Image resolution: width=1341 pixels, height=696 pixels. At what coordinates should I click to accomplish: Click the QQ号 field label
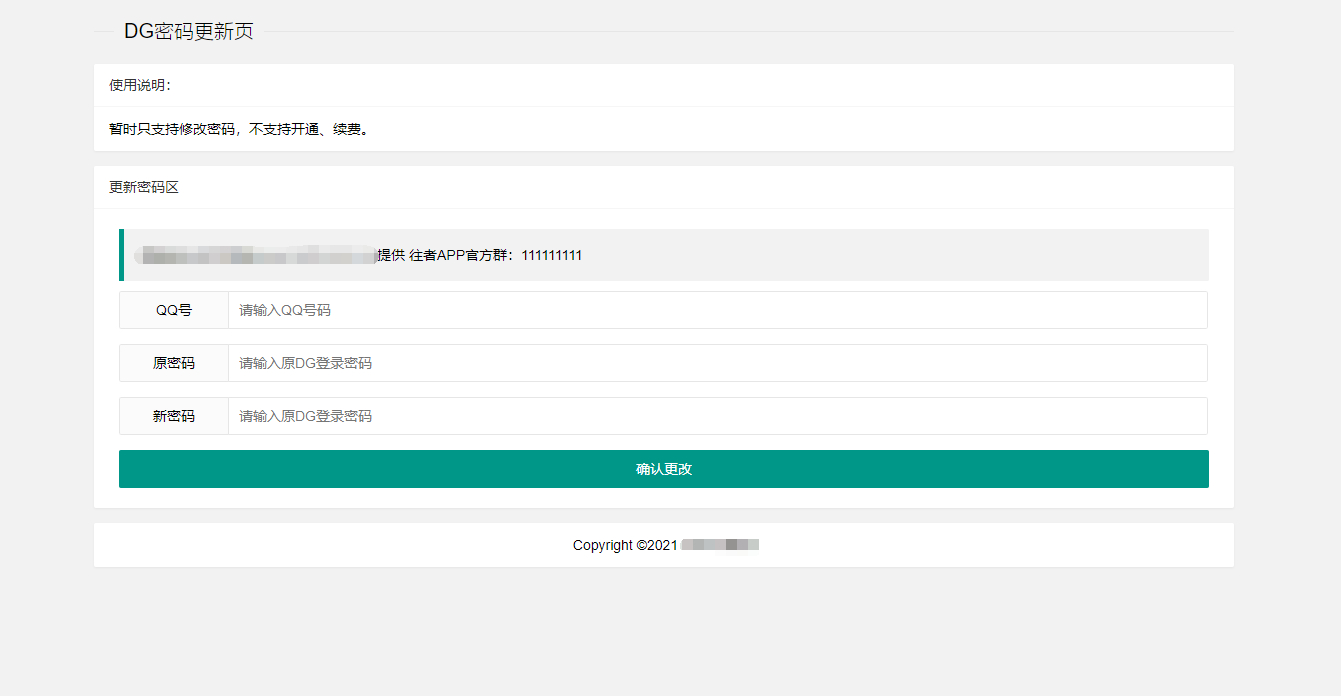pyautogui.click(x=173, y=310)
